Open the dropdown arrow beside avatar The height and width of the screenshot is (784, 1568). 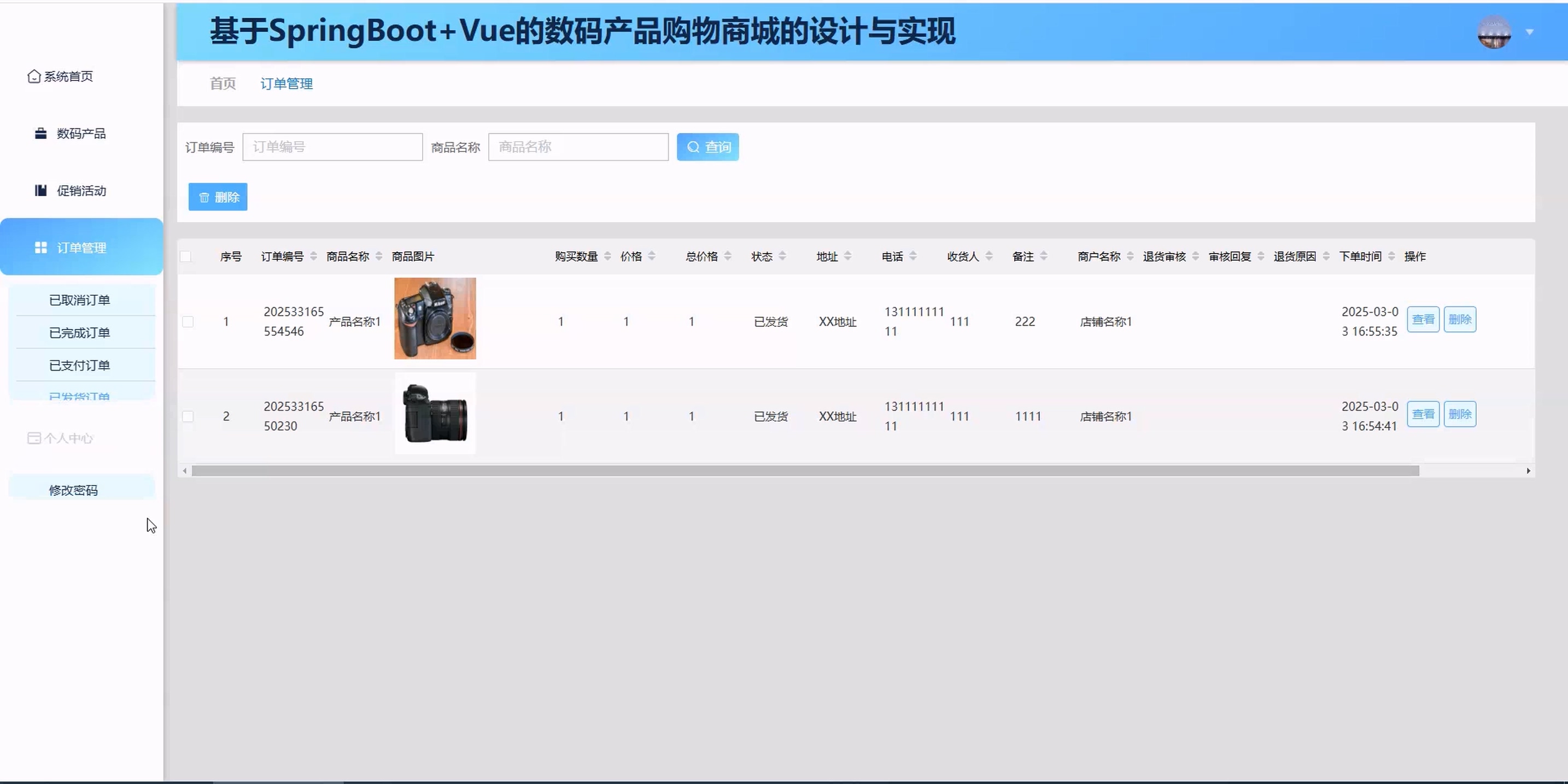1529,32
